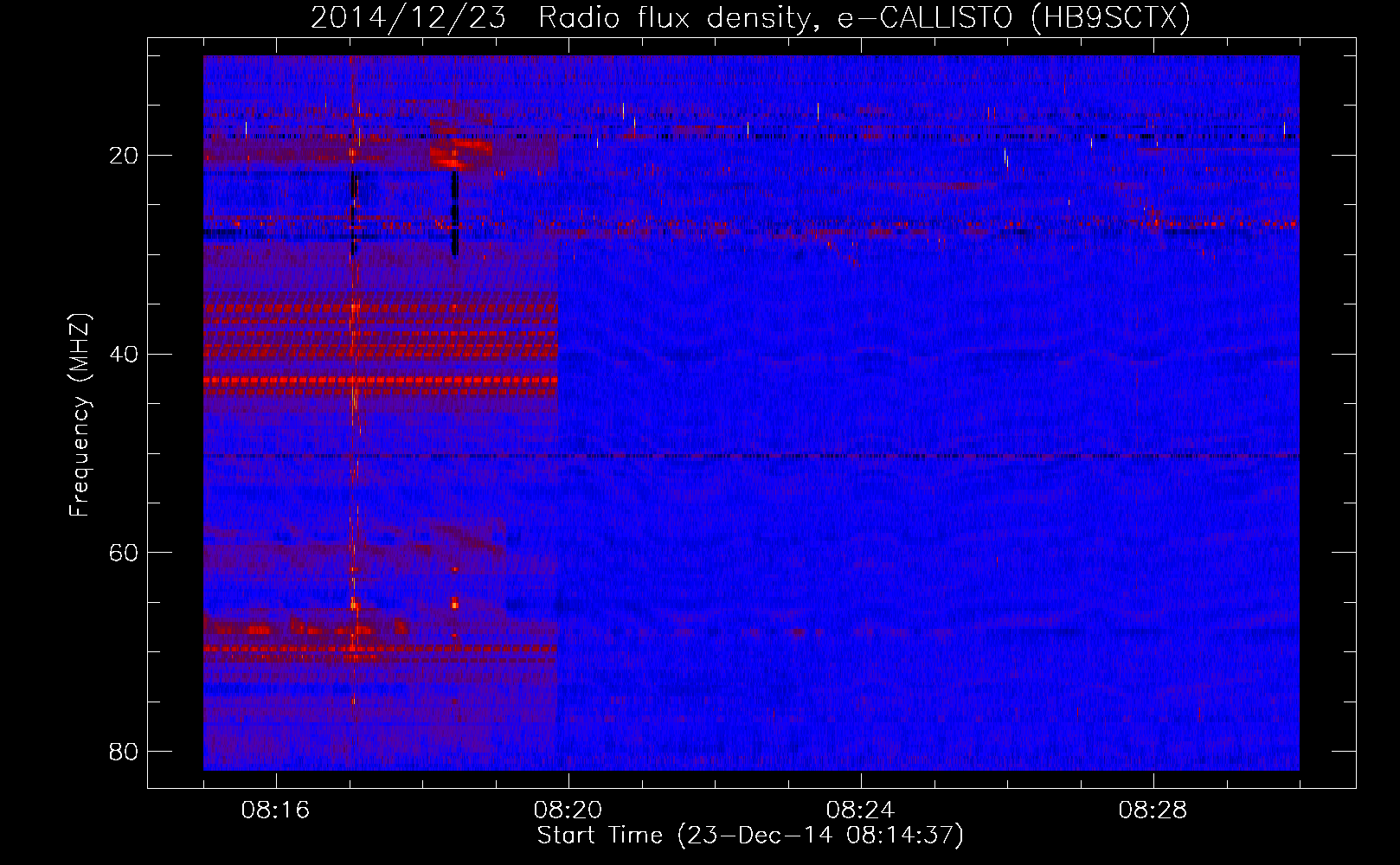Viewport: 1400px width, 865px height.
Task: Click the 20 frequency axis label
Action: coord(124,156)
